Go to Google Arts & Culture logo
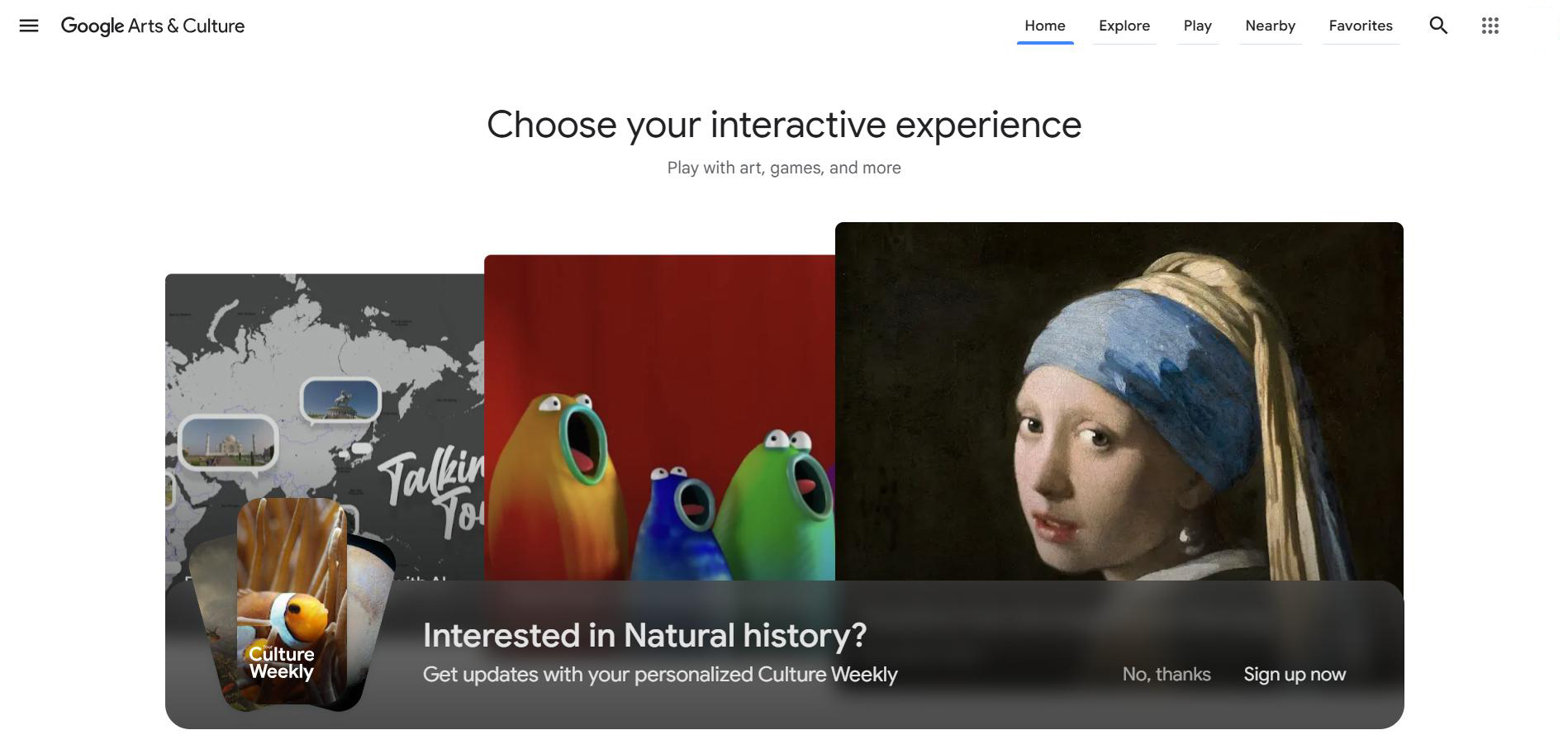 click(153, 26)
